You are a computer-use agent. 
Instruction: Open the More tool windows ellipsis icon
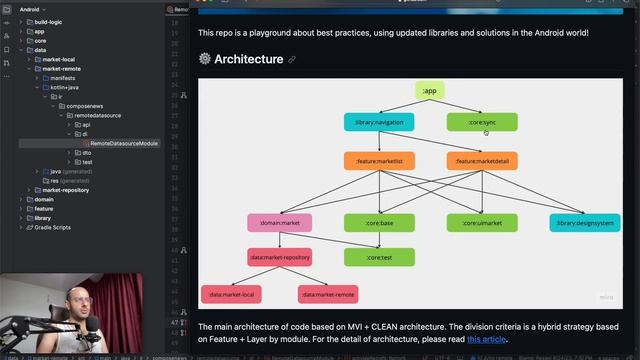7,76
